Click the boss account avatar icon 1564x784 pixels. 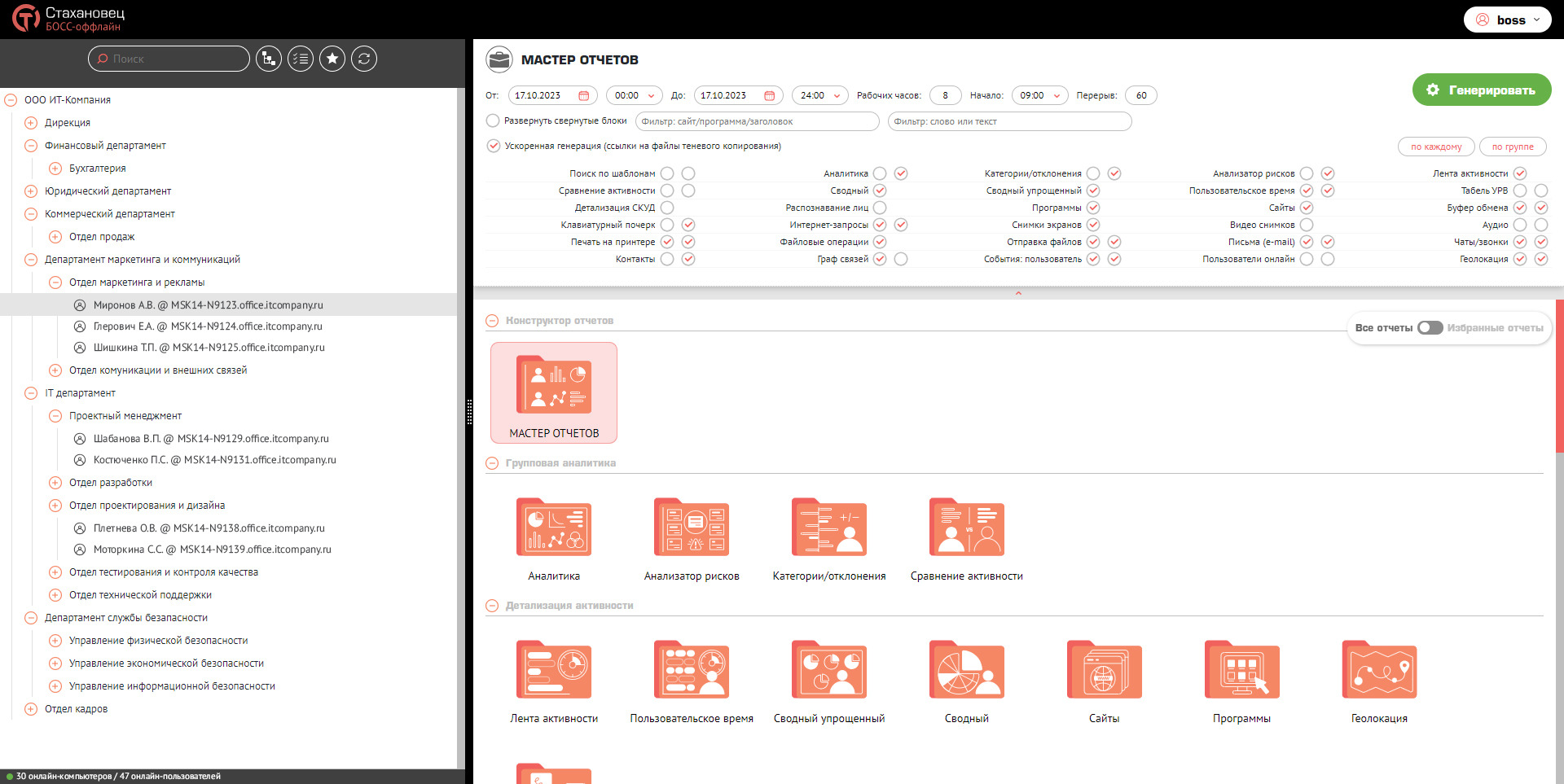click(x=1483, y=20)
